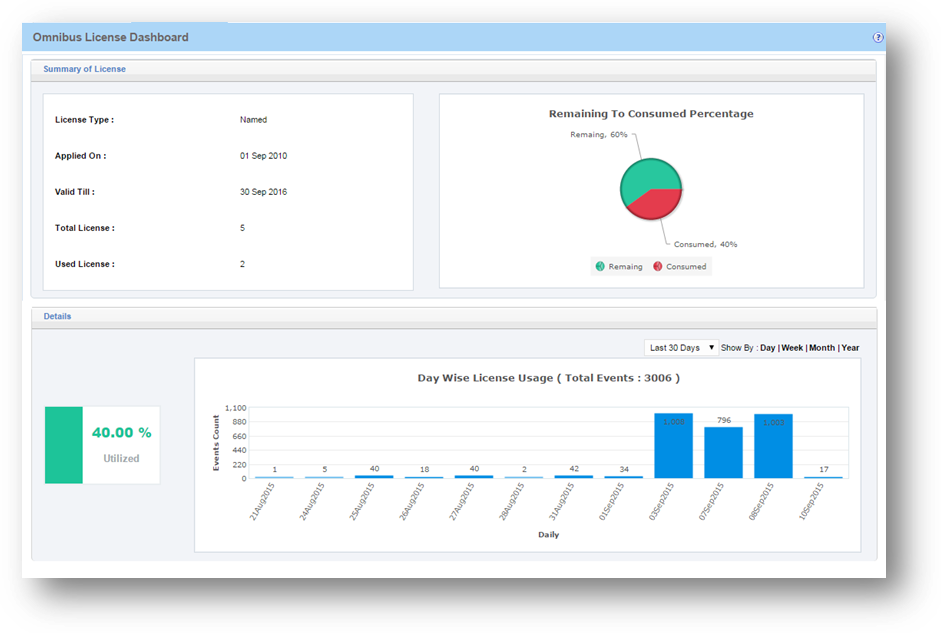Click the 25Aug2015 bar with value 40

point(374,476)
